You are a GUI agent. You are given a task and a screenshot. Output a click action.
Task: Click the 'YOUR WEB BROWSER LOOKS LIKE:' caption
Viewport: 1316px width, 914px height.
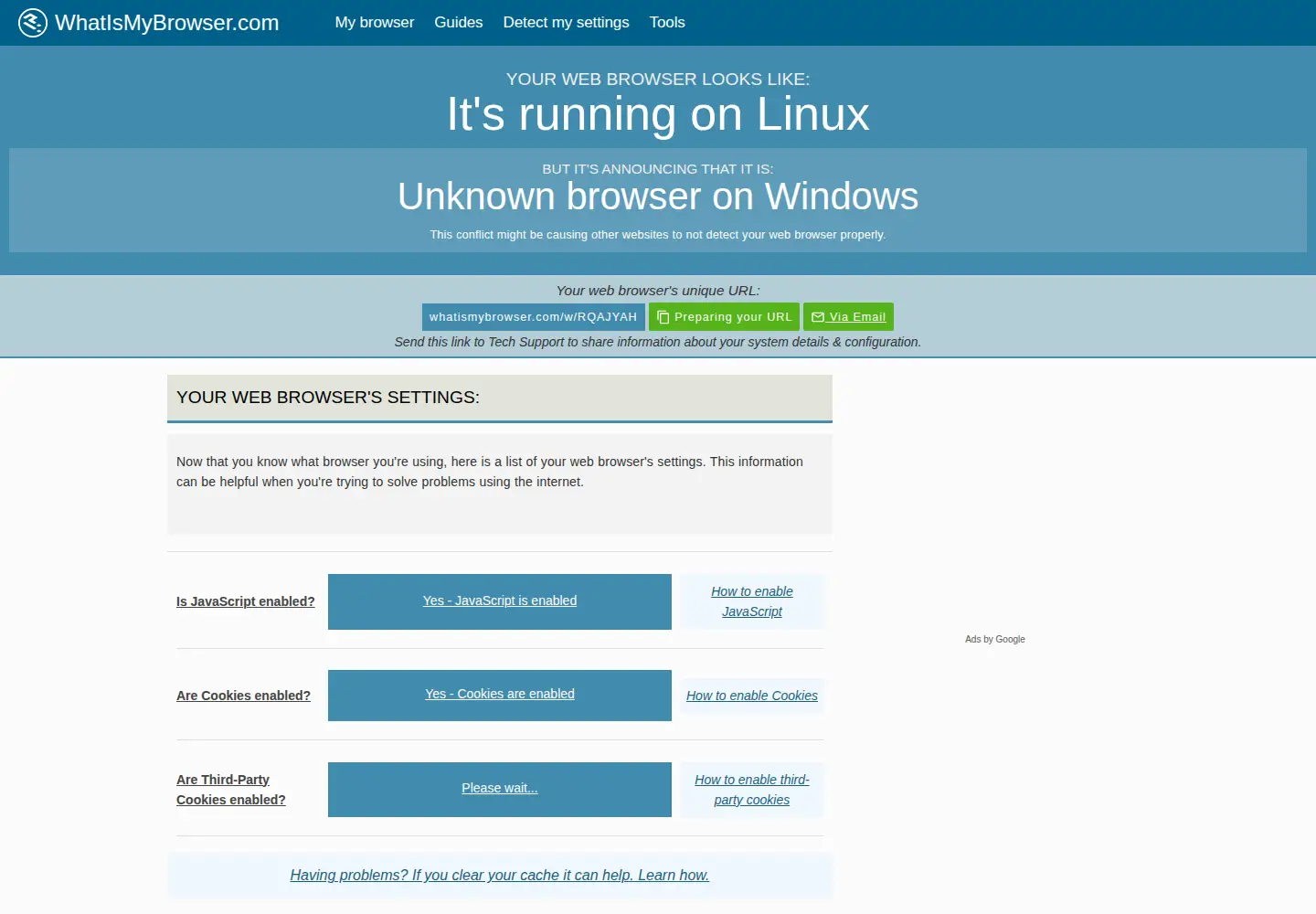[658, 80]
